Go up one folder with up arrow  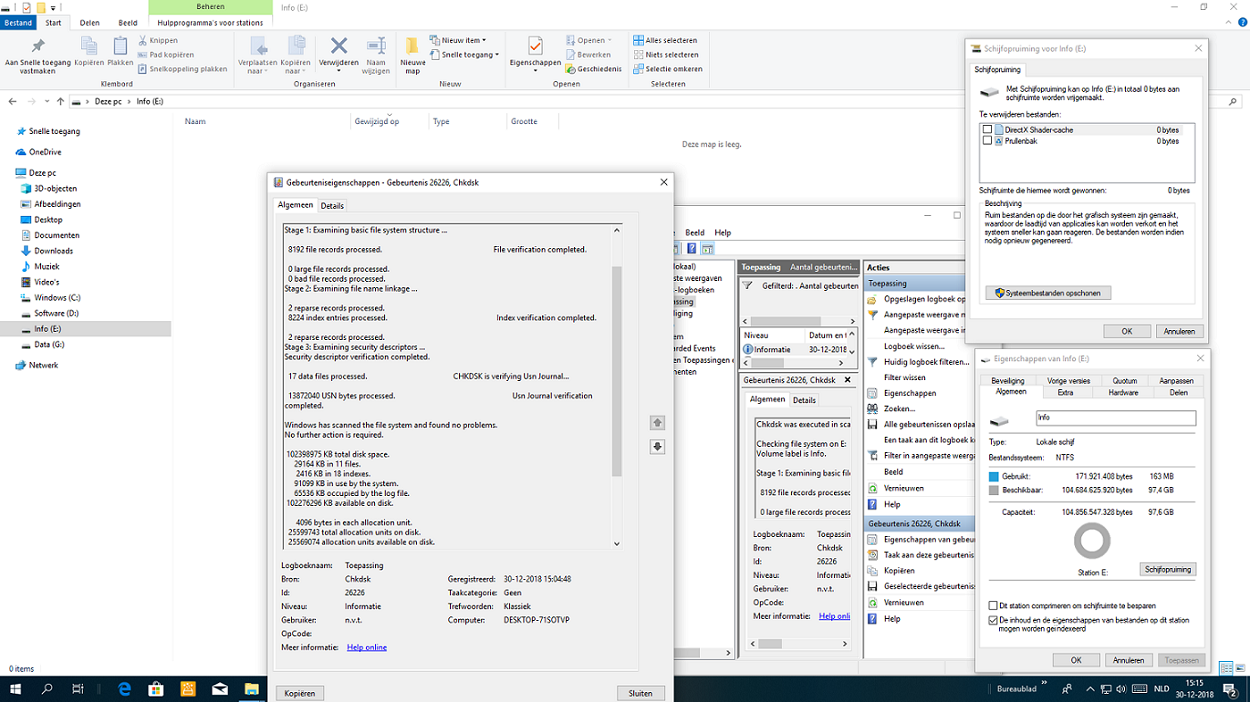point(61,101)
